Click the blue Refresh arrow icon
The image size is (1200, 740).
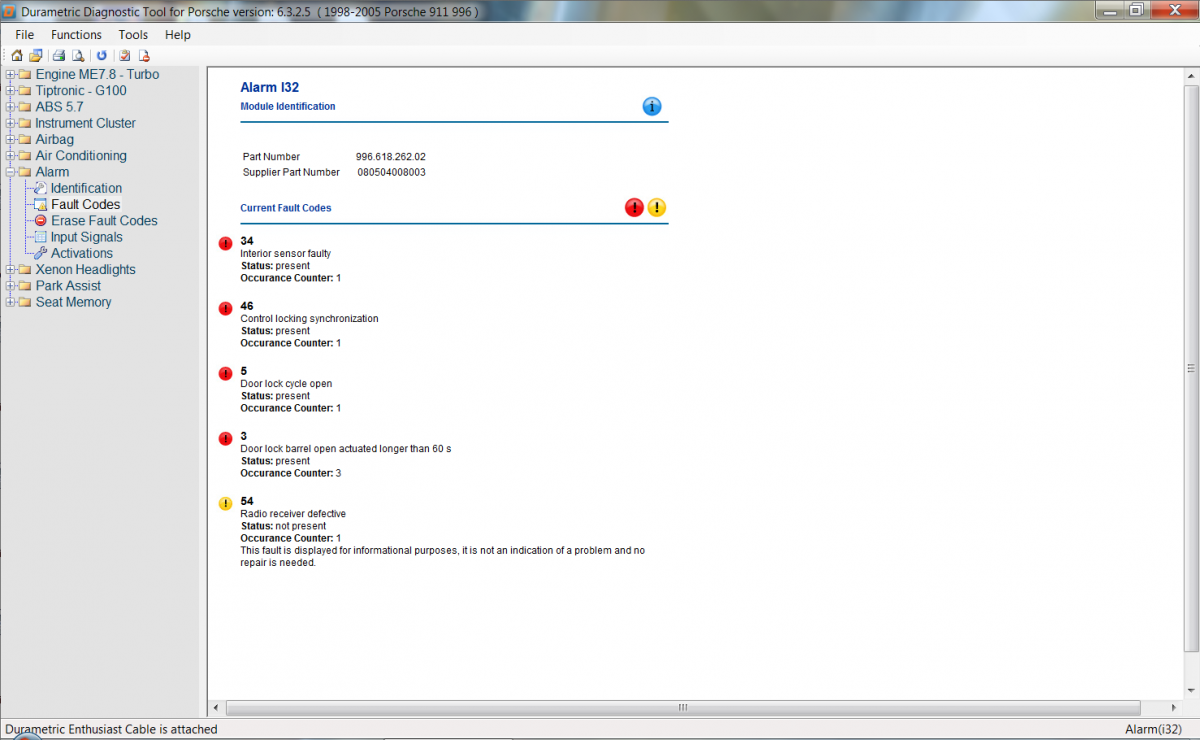[101, 56]
